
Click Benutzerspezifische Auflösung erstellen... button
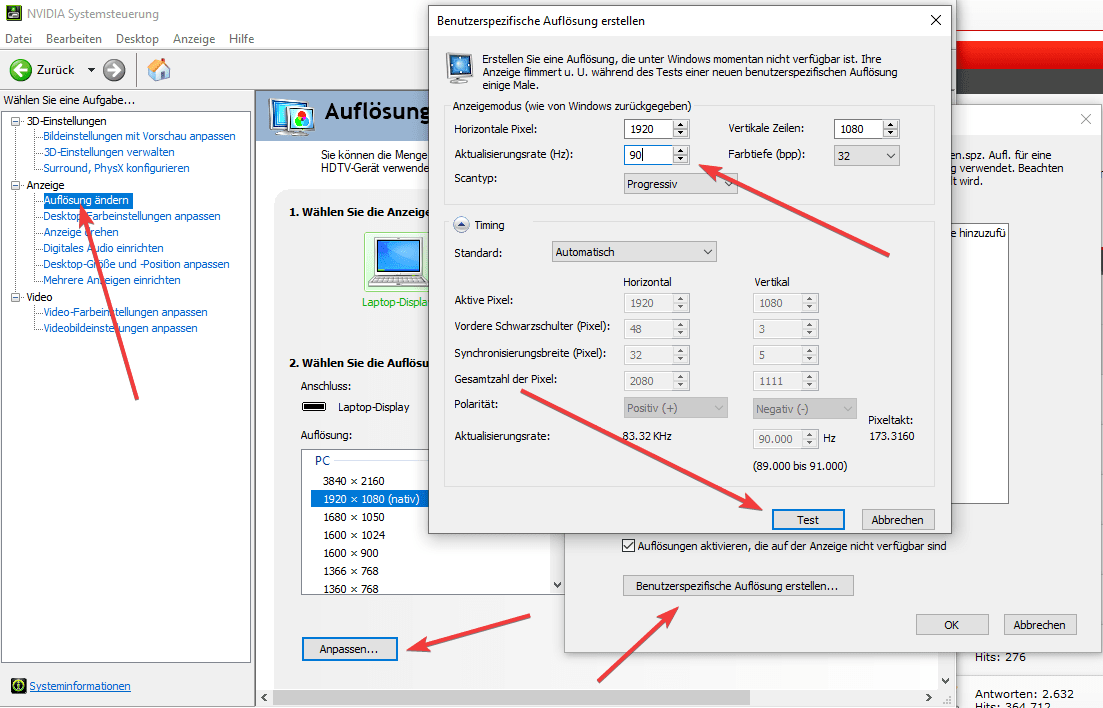click(738, 586)
